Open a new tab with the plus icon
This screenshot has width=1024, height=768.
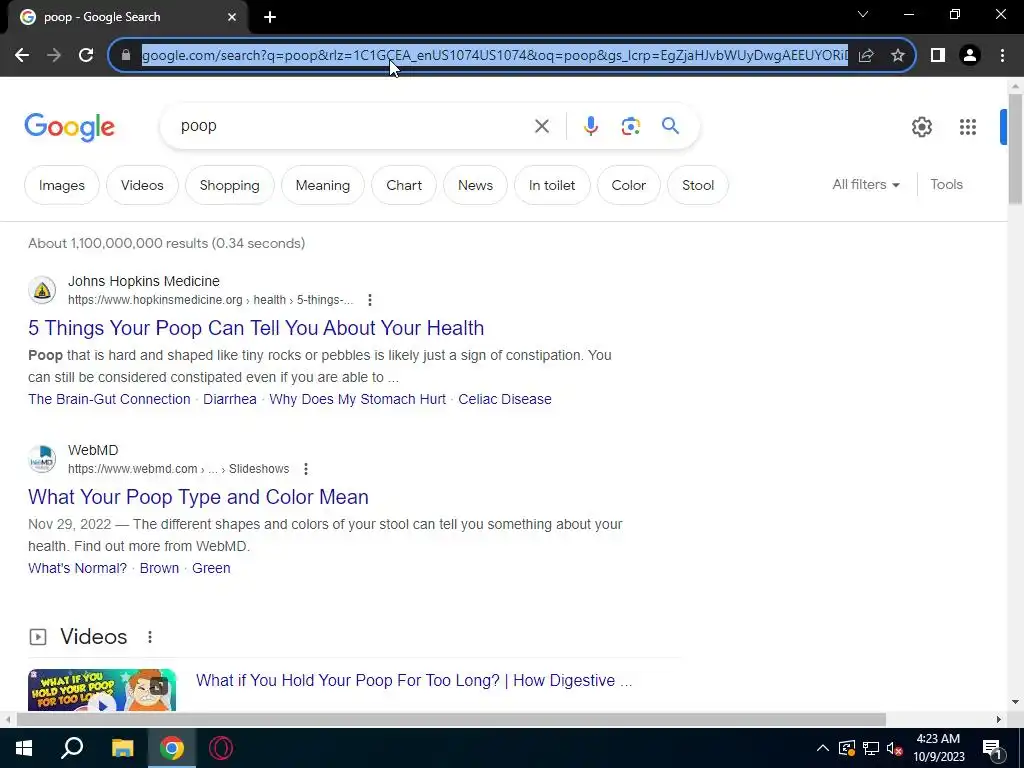(270, 17)
